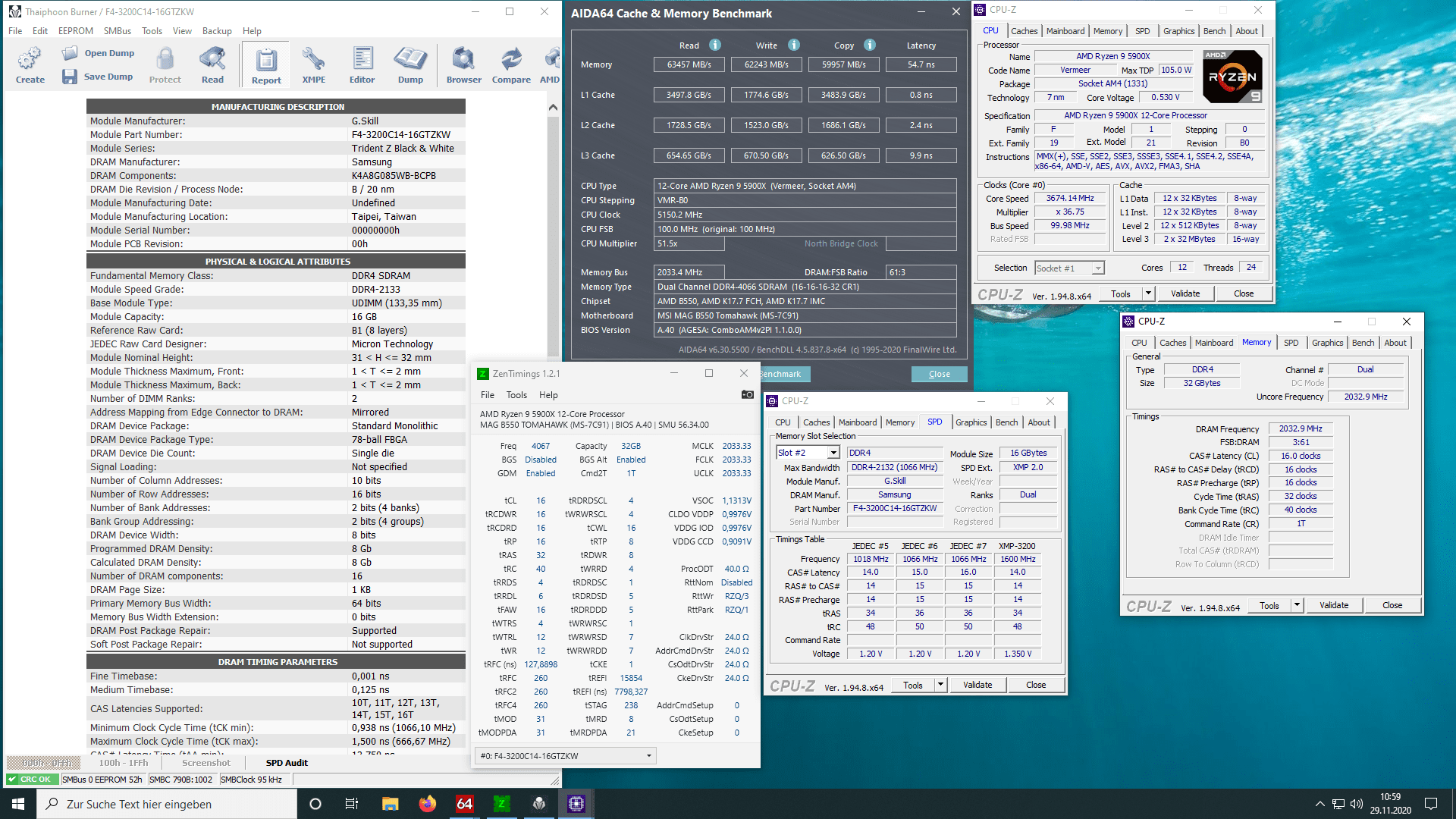This screenshot has width=1456, height=819.
Task: Open Firefox from the taskbar
Action: click(x=428, y=804)
